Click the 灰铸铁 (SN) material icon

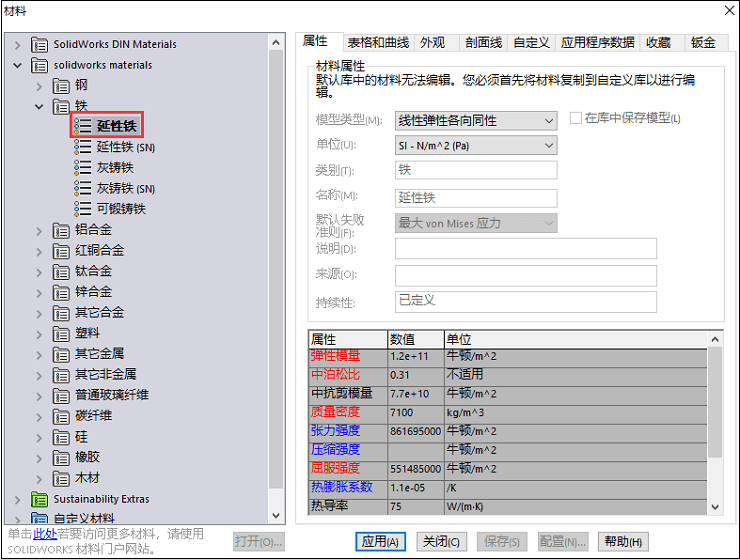tap(83, 188)
